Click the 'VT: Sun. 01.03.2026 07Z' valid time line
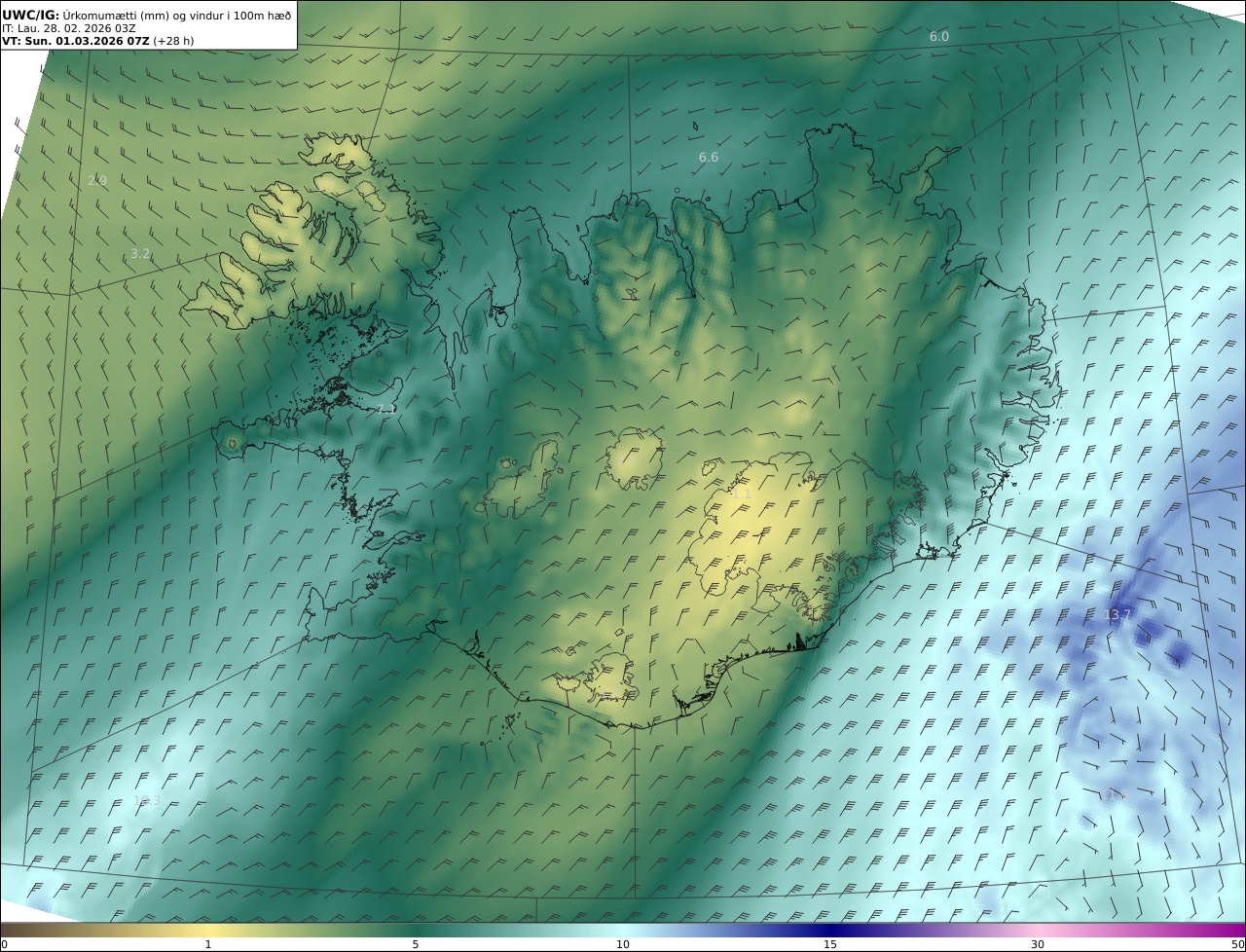1246x952 pixels. (x=97, y=41)
